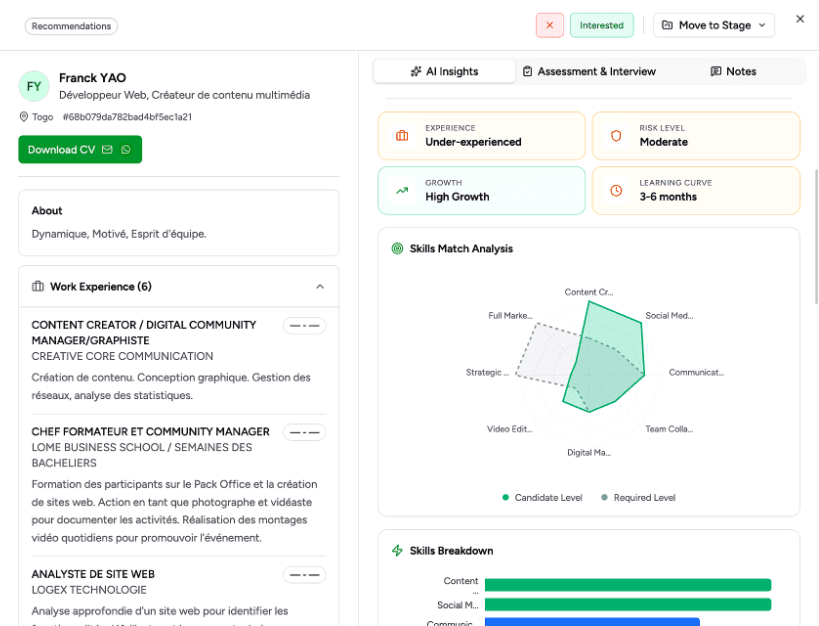Open WhatsApp sharing from Download CV button

point(126,149)
